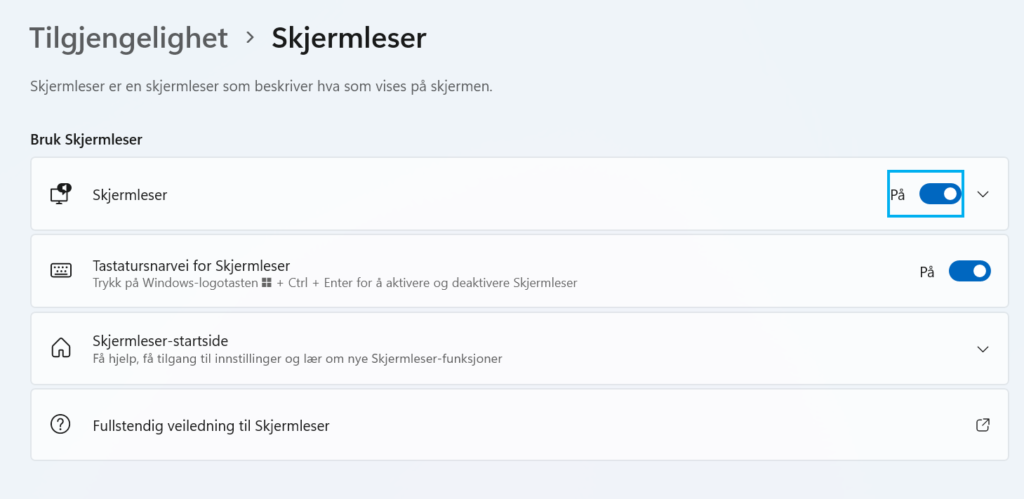Select the Skjermleser page title heading
This screenshot has height=499, width=1024.
point(349,39)
